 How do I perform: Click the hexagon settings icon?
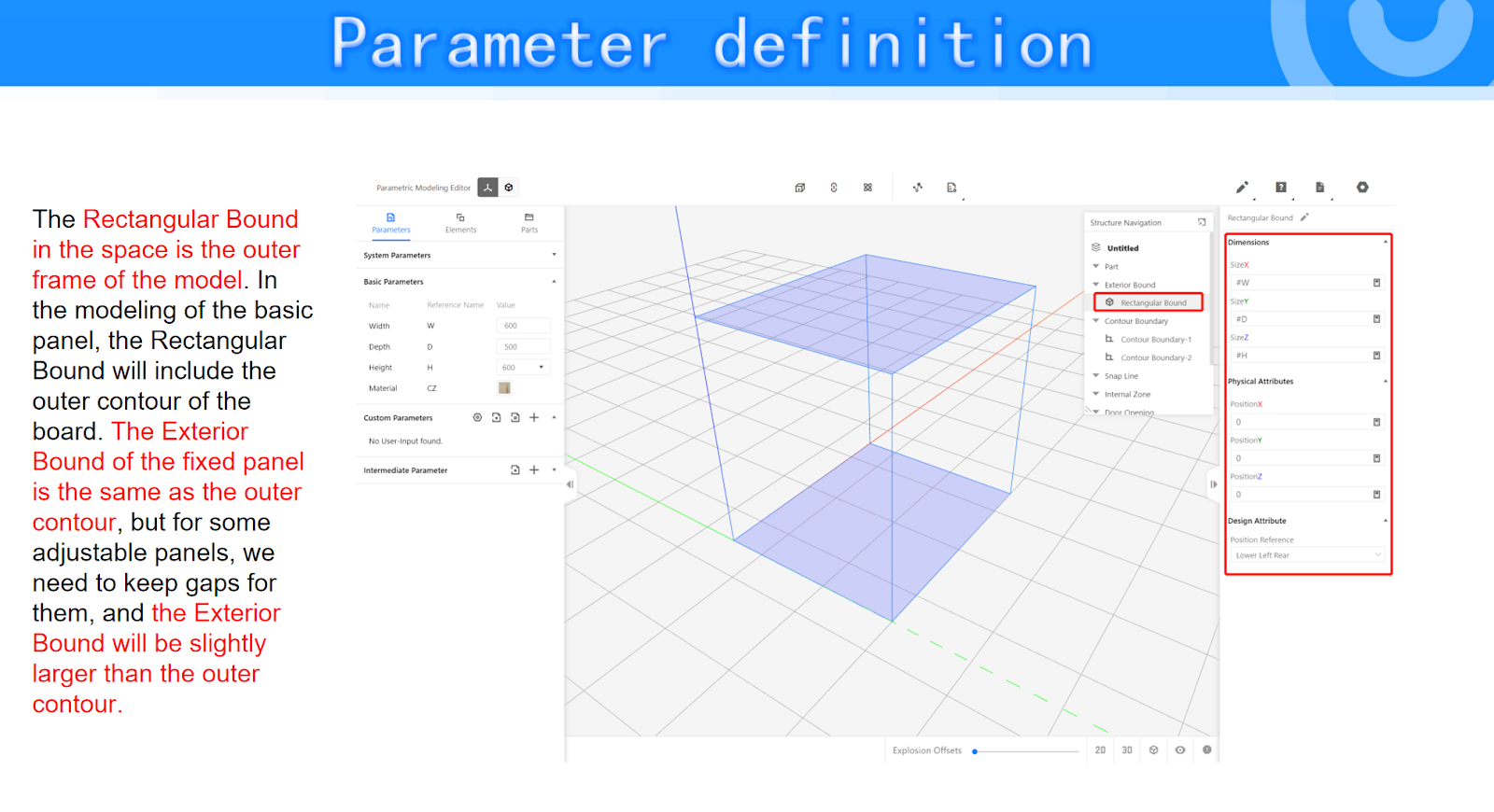coord(1362,188)
